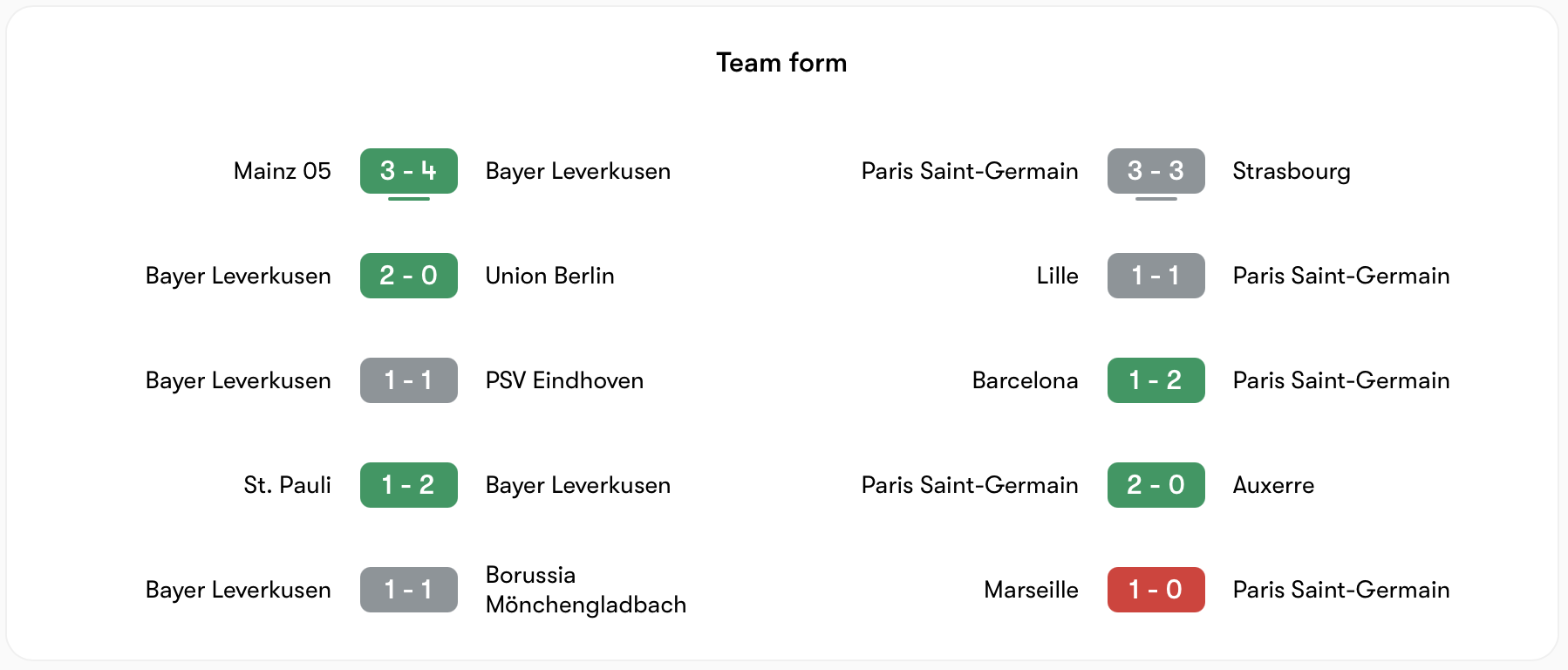The width and height of the screenshot is (1568, 670).
Task: Open the Barcelona team name
Action: click(1025, 380)
